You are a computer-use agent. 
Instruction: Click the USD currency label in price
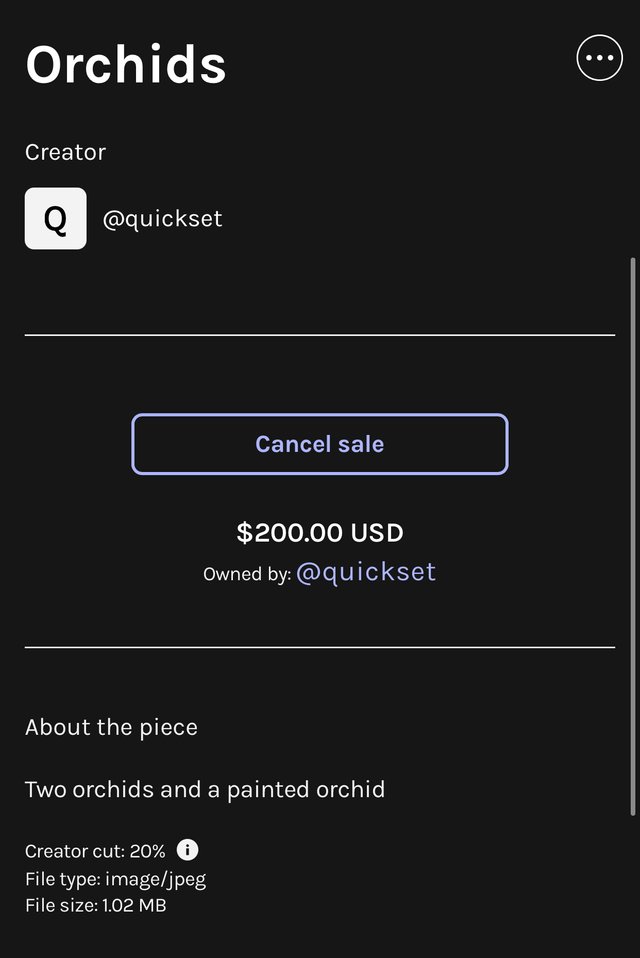377,533
